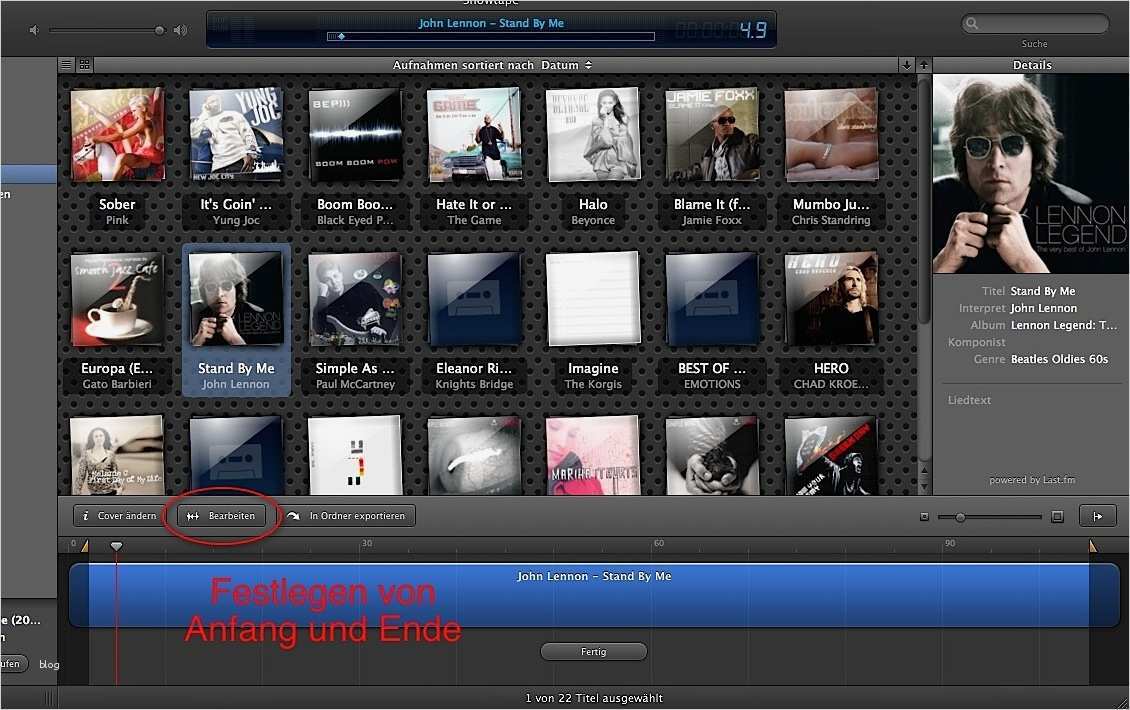
Task: Click the scrollbar down arrow
Action: 924,487
